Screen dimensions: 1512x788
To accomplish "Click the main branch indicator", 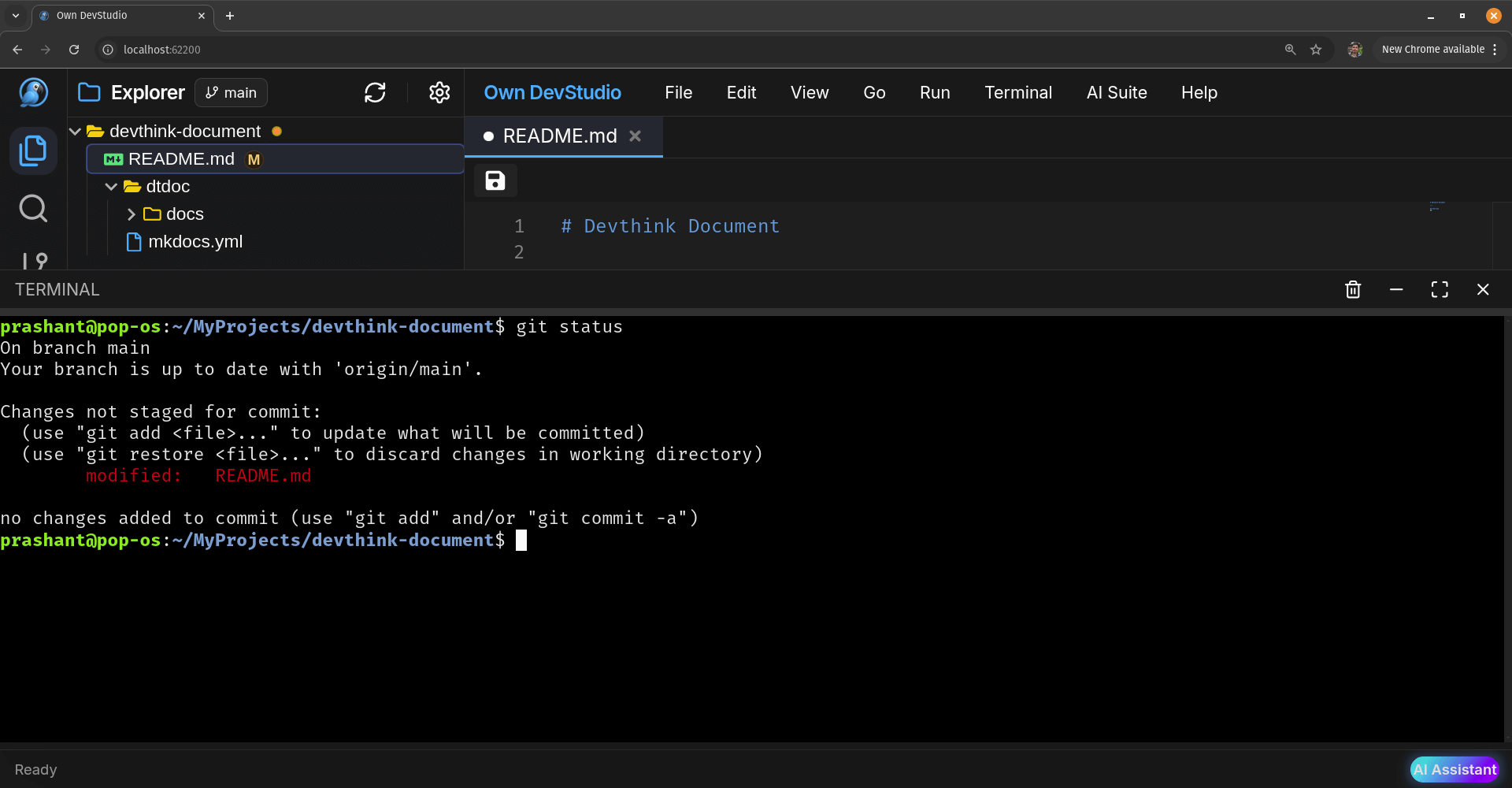I will click(230, 92).
